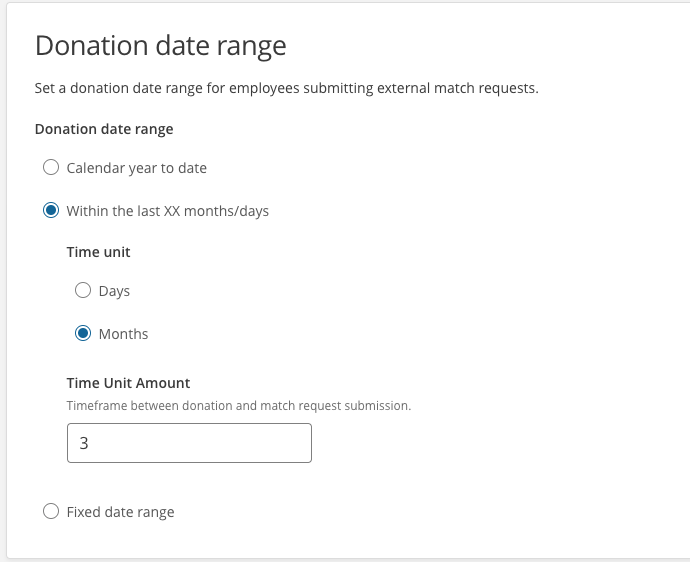
Task: Select the Calendar year to date radio button
Action: (51, 167)
